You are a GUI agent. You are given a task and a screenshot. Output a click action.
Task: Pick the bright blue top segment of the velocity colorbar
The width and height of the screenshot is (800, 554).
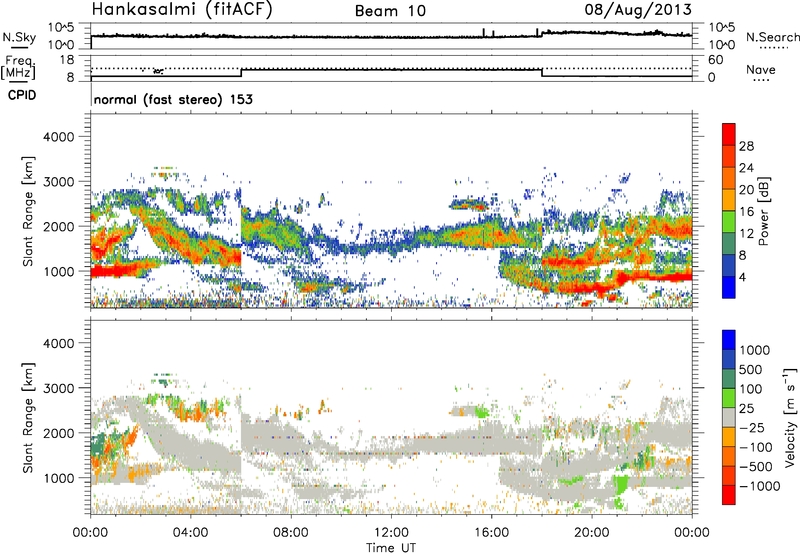pos(729,340)
